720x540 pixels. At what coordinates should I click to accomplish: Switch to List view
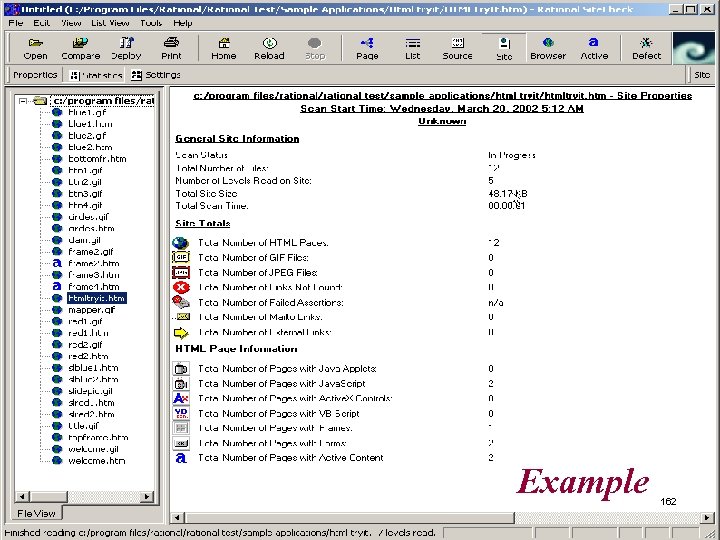click(412, 49)
